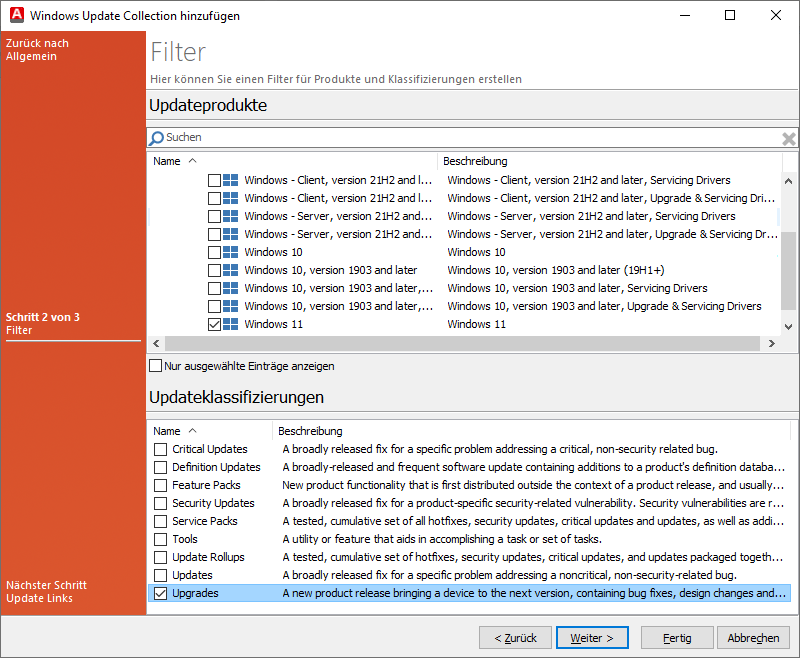
Task: Enable "Nur ausgewählte Einträge anzeigen"
Action: click(x=156, y=365)
